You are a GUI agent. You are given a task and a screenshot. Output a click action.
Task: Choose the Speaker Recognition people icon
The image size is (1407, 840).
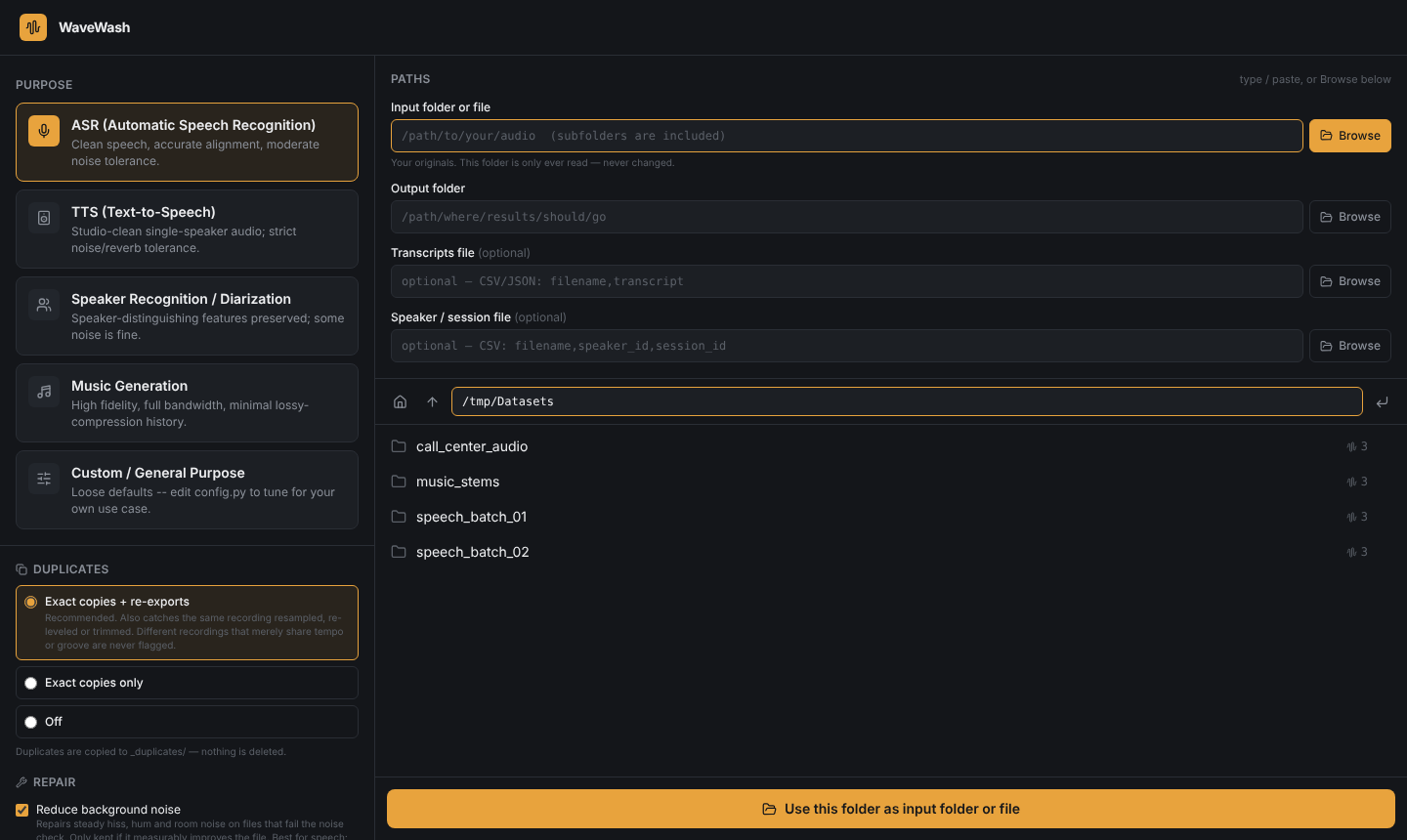(44, 305)
